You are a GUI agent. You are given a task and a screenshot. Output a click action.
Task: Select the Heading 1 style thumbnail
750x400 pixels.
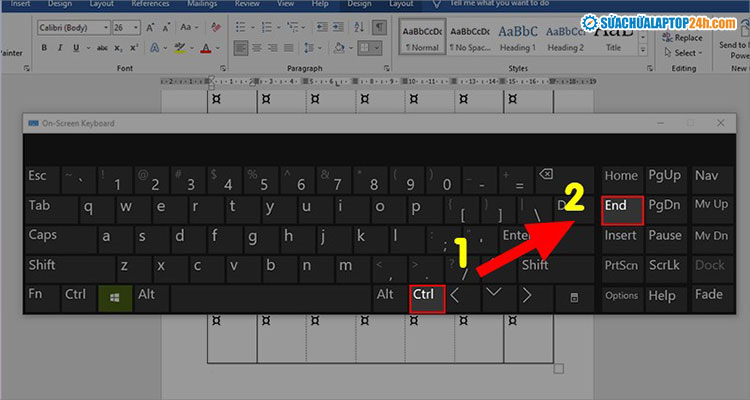pos(518,37)
